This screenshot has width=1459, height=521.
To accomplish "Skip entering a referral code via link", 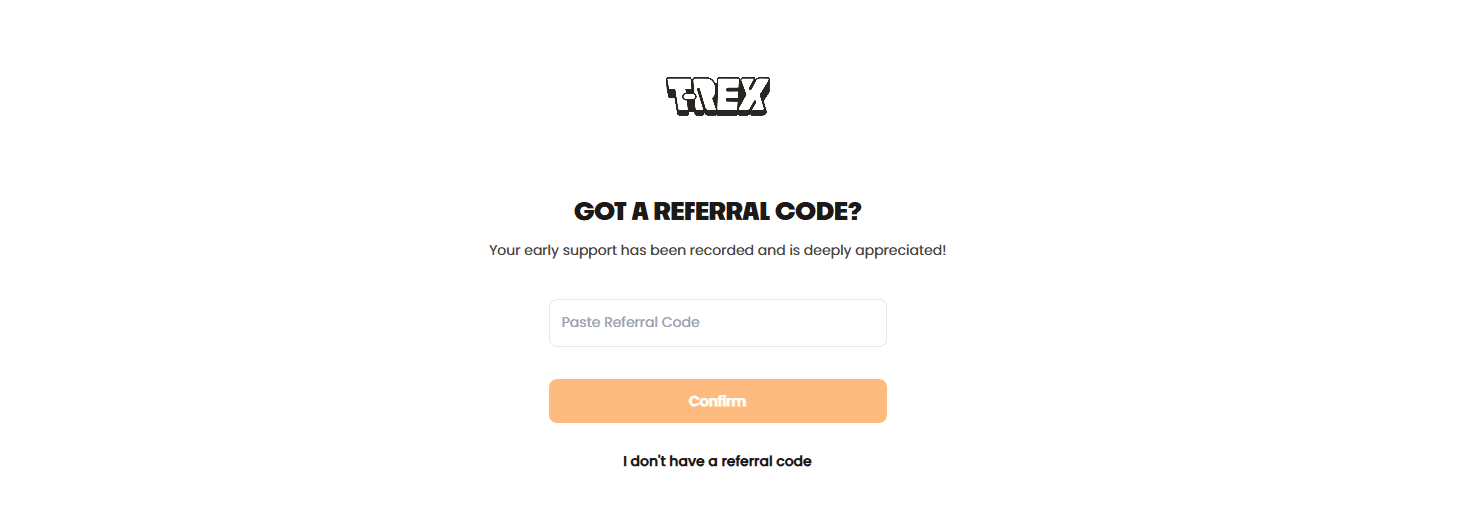I will pyautogui.click(x=717, y=461).
